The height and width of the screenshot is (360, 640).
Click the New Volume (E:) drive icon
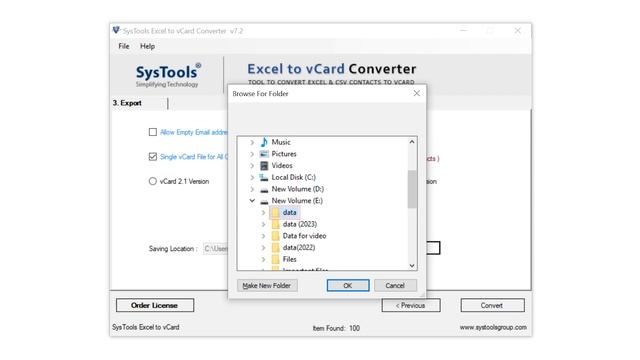coord(264,201)
